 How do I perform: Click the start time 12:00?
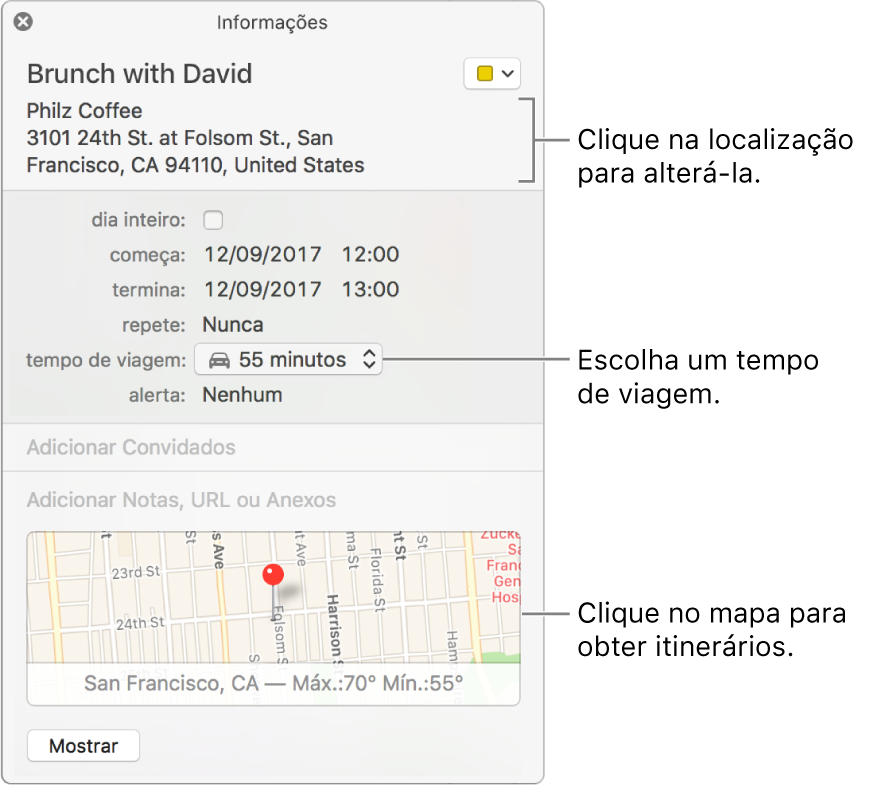coord(370,254)
